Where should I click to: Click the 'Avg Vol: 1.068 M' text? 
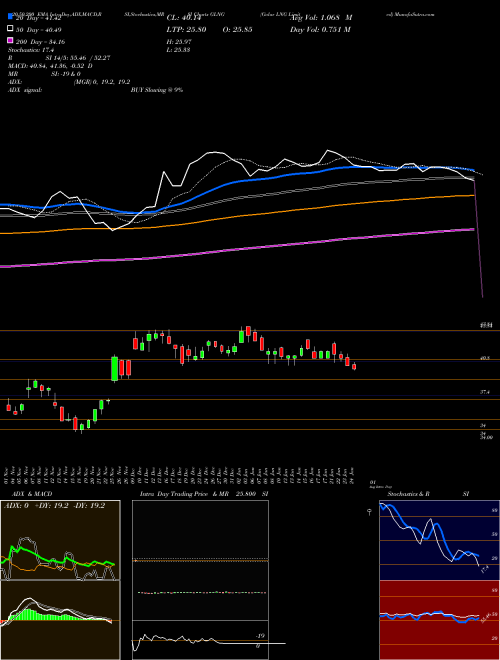[321, 18]
